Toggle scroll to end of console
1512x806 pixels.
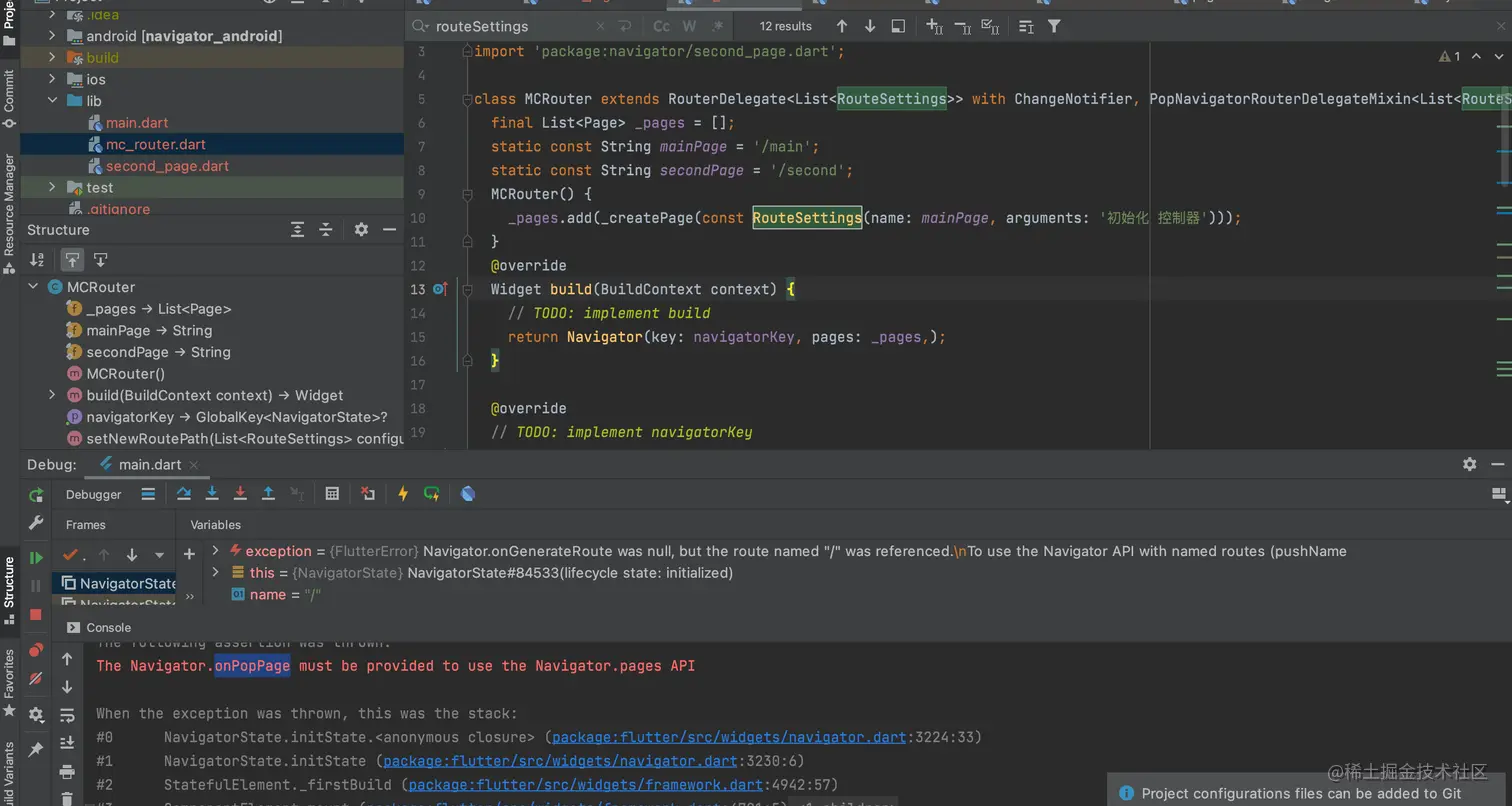[67, 743]
